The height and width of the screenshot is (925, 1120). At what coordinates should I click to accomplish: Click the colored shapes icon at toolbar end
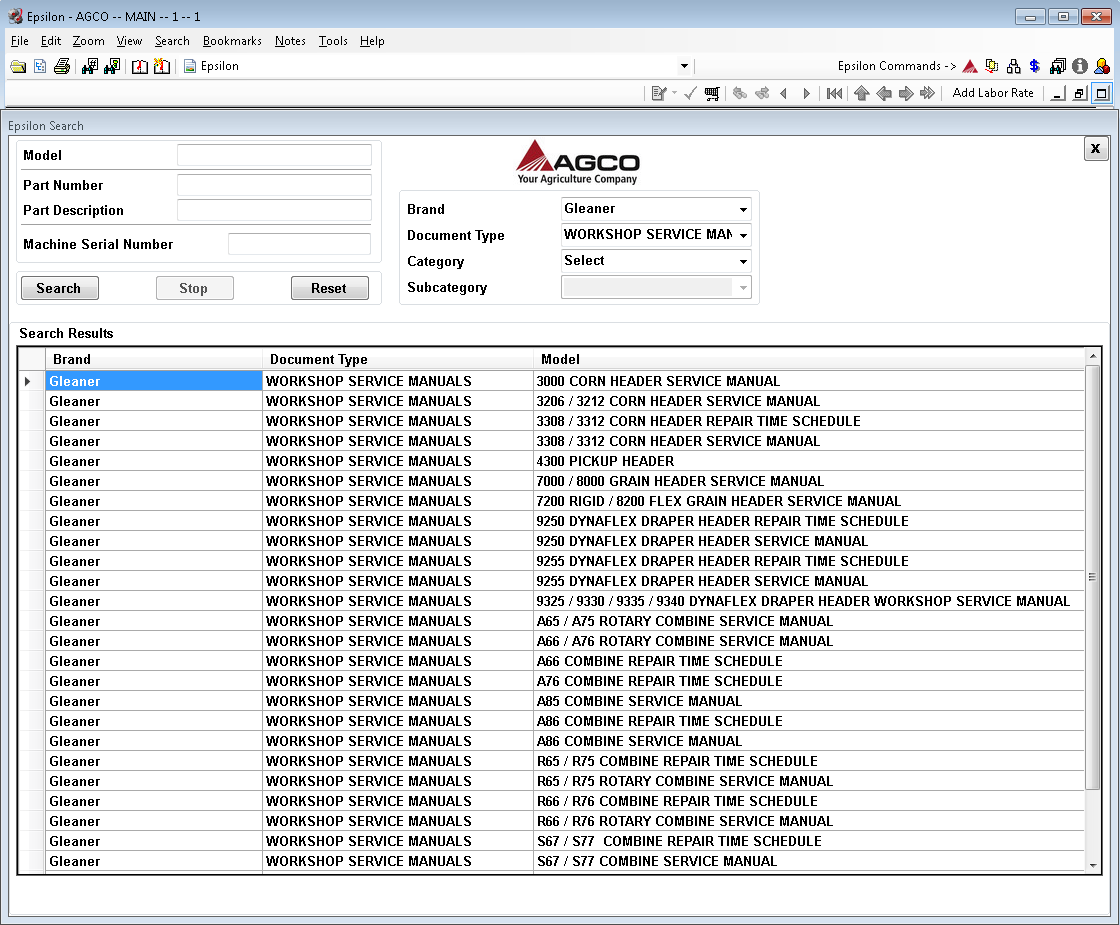[x=1102, y=66]
